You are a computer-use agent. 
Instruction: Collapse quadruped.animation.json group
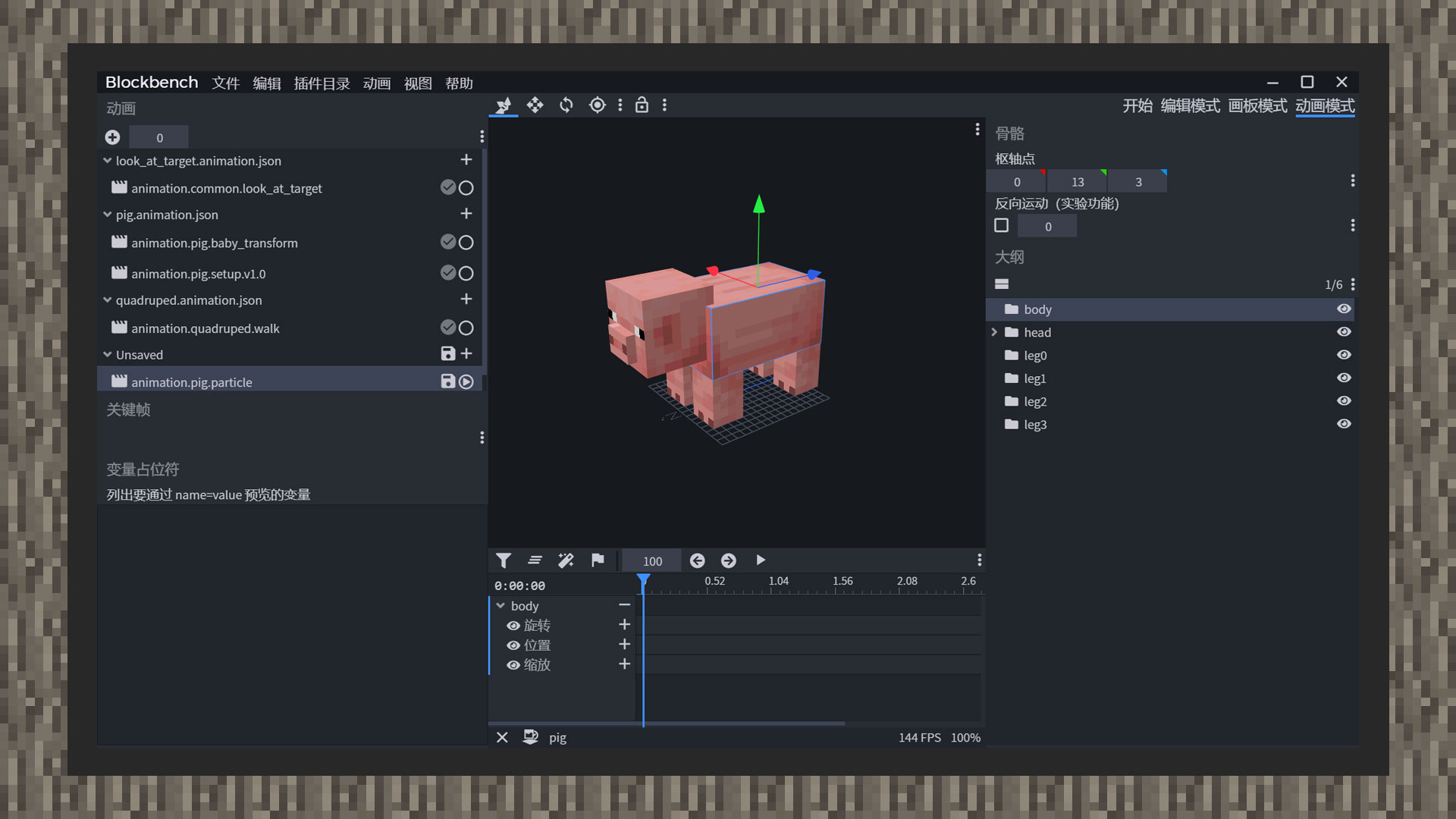click(108, 300)
